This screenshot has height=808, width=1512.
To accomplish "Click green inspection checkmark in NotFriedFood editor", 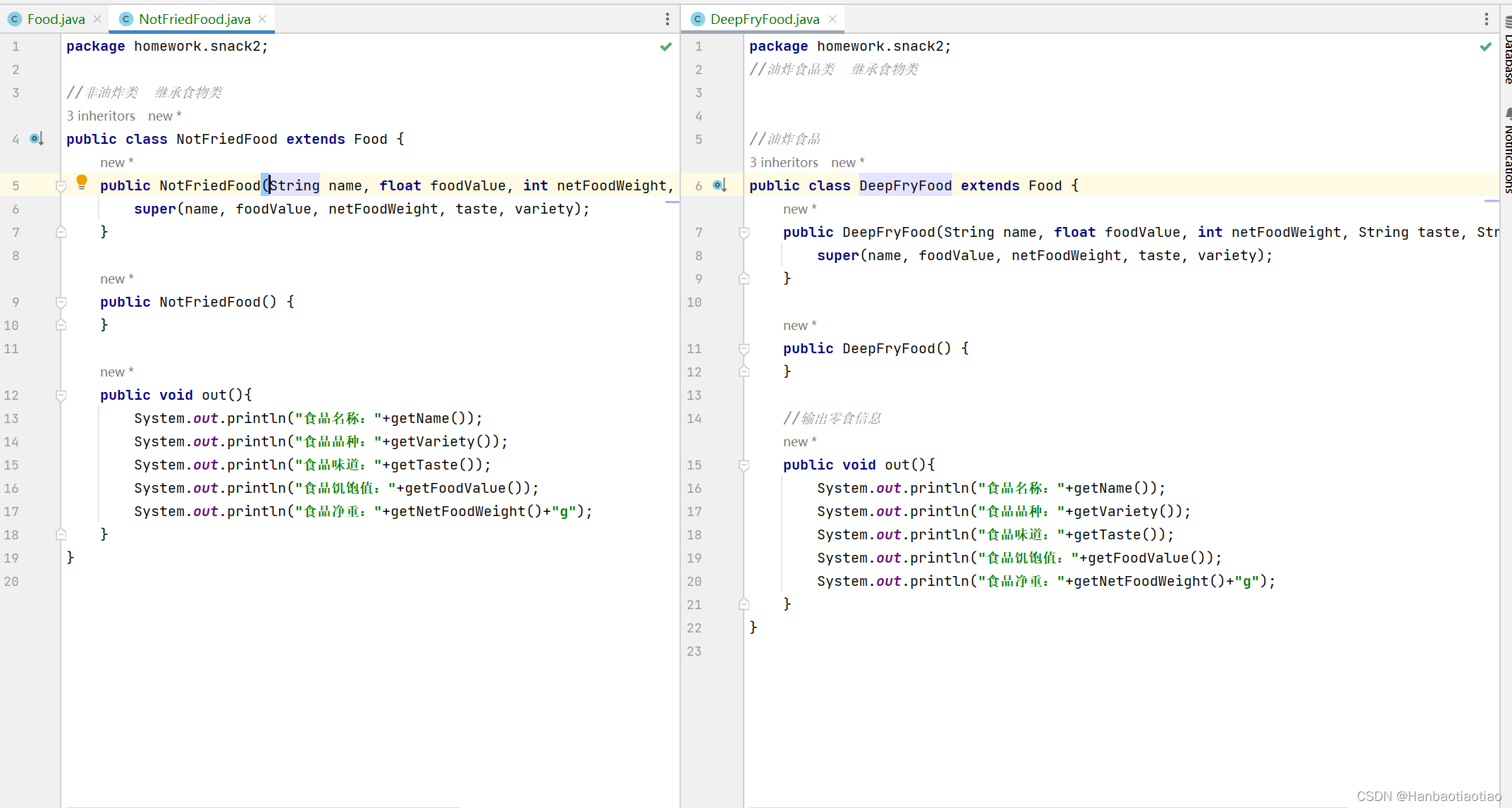I will pyautogui.click(x=665, y=47).
